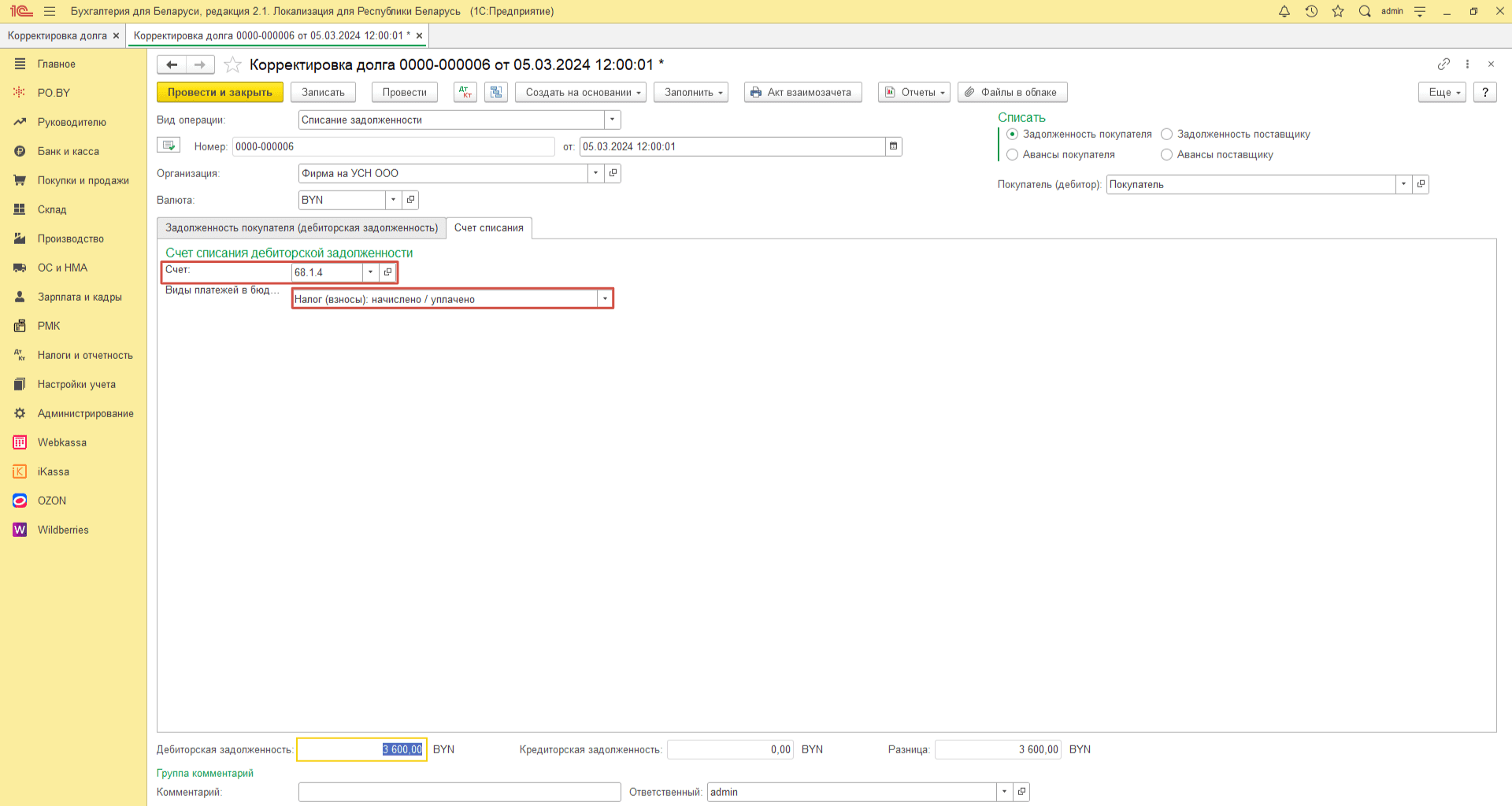Click Записать button
The image size is (1512, 806).
(x=323, y=92)
